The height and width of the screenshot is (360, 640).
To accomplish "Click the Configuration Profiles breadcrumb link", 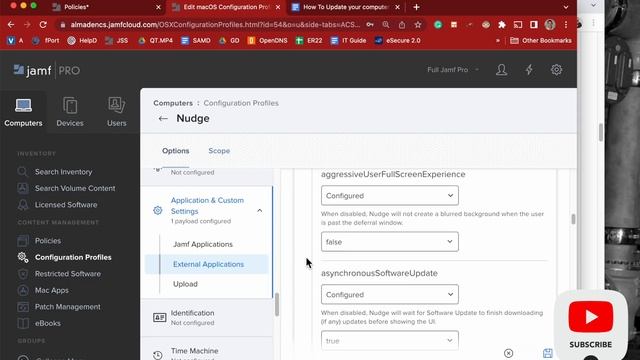I will click(241, 103).
